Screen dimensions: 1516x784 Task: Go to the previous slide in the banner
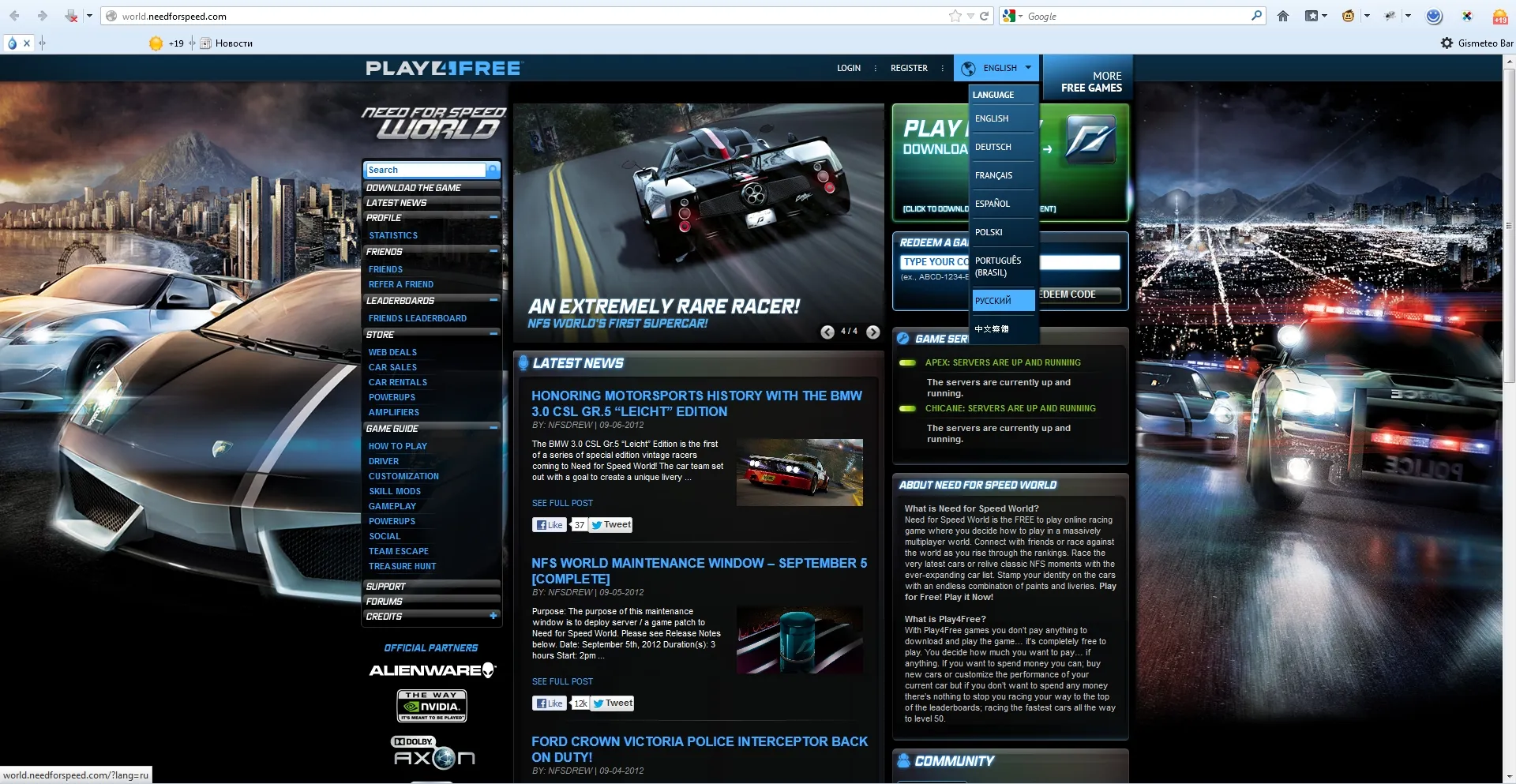pos(827,332)
